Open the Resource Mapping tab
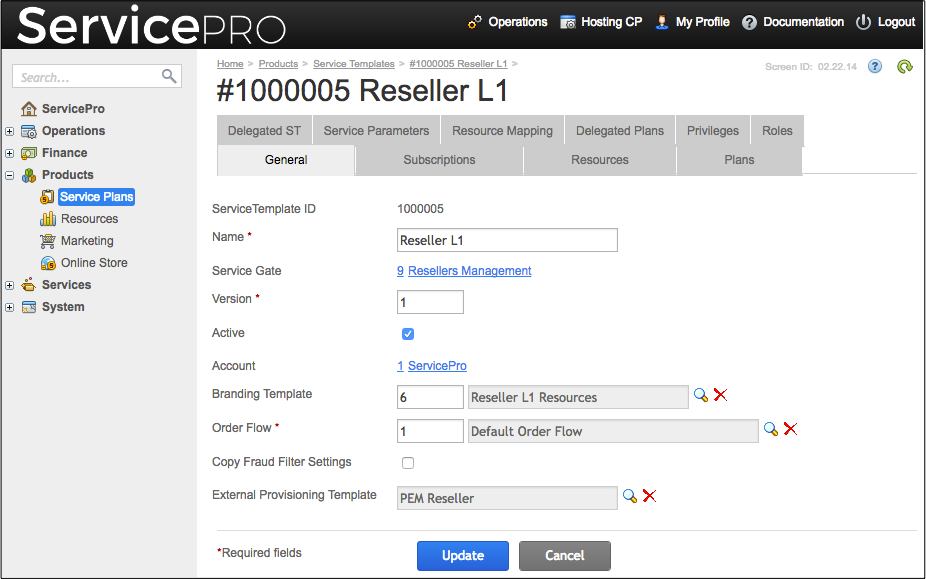Image resolution: width=926 pixels, height=579 pixels. (502, 131)
